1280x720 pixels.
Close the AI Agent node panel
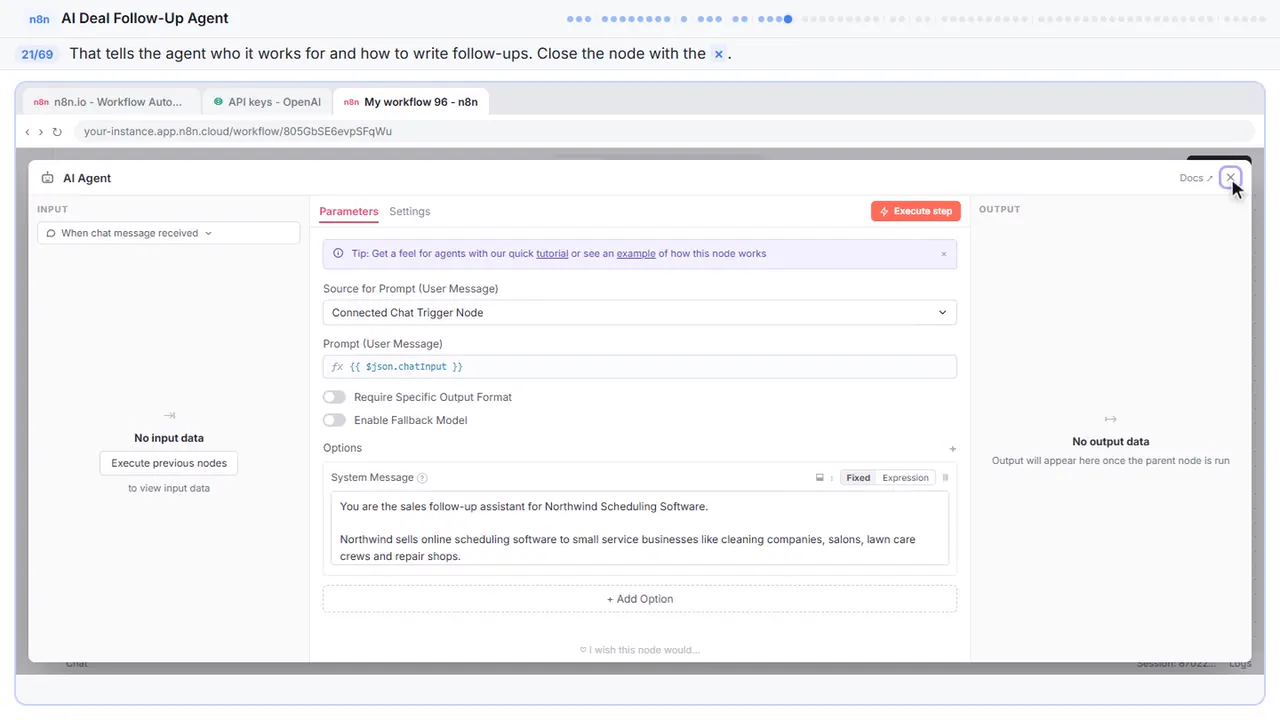click(x=1231, y=178)
